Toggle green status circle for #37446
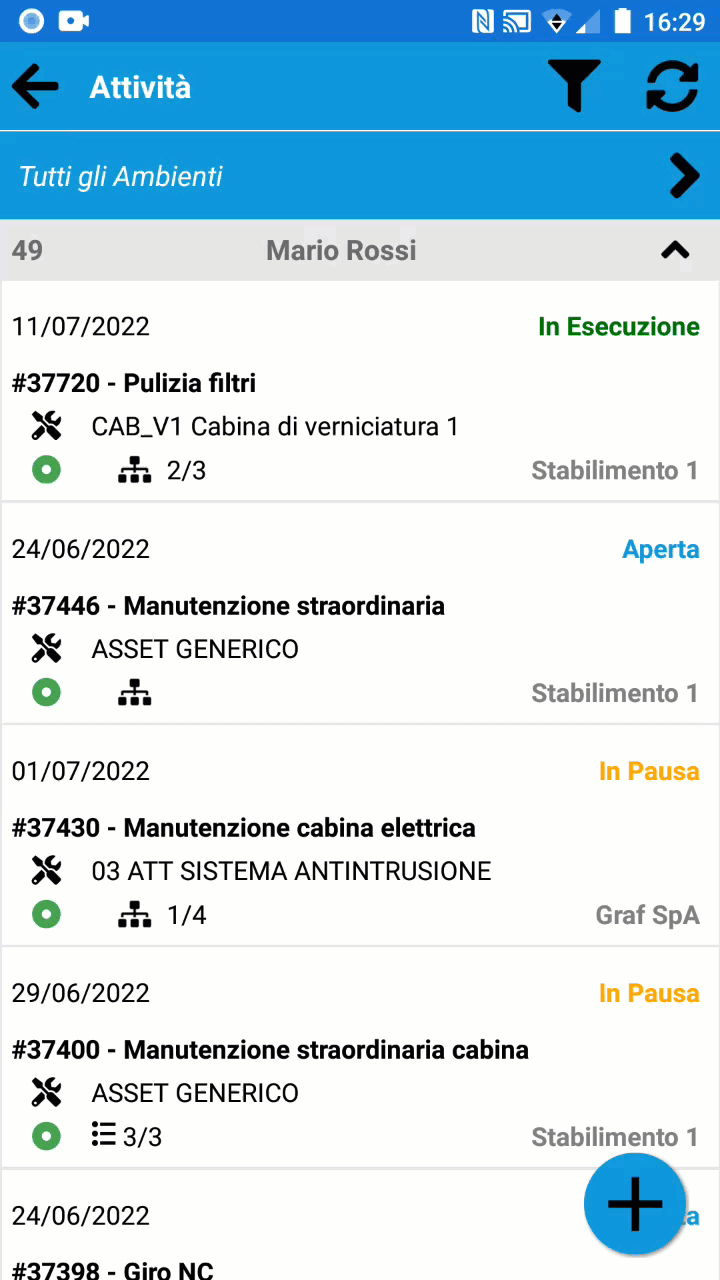The height and width of the screenshot is (1280, 720). tap(46, 692)
